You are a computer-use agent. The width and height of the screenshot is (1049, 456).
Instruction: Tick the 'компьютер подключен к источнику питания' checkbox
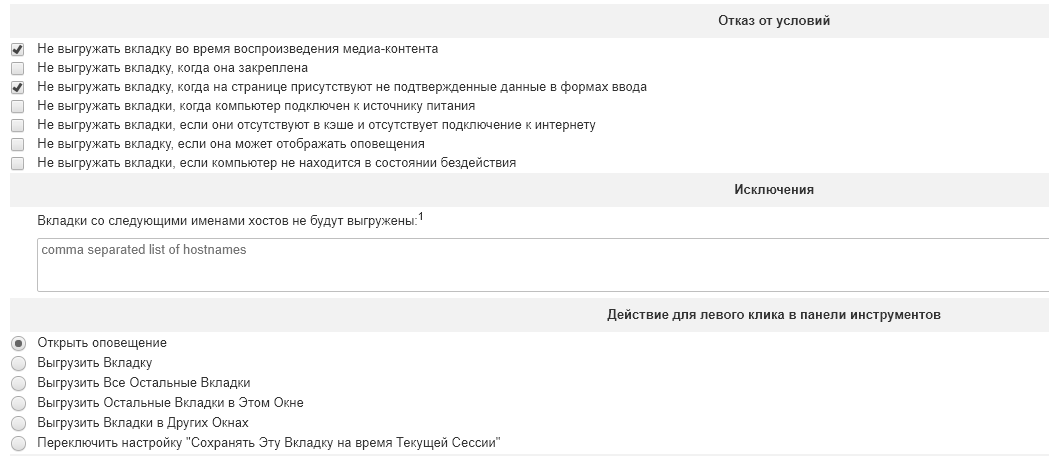point(17,106)
